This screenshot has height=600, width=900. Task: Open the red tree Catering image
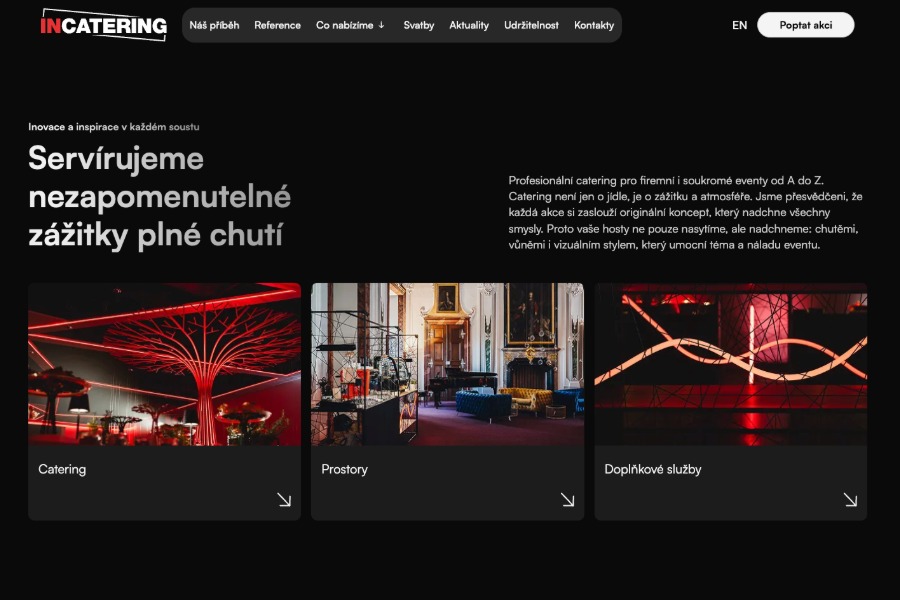pyautogui.click(x=164, y=364)
